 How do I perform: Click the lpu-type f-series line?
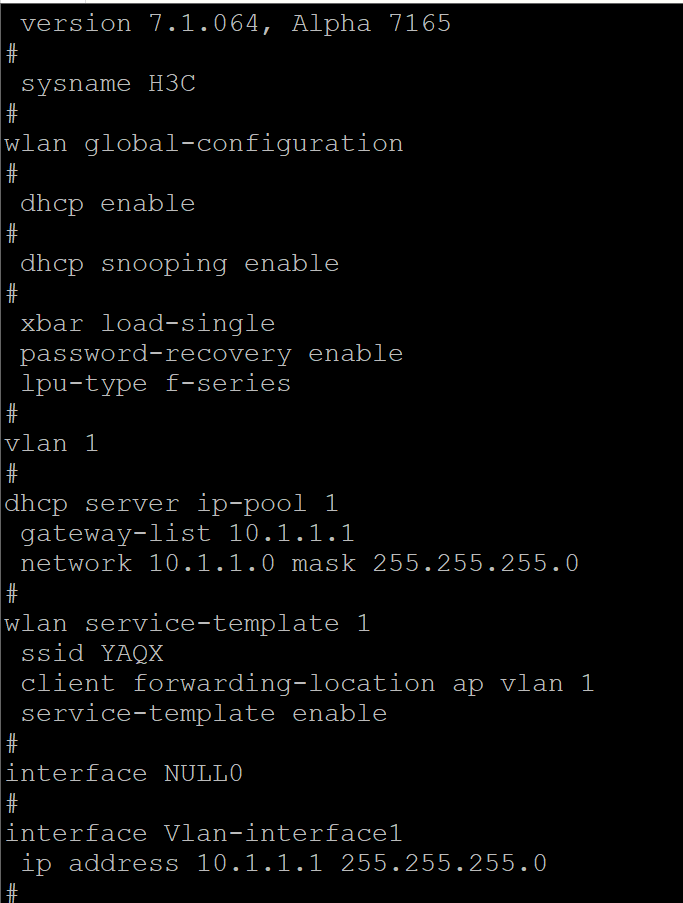[156, 383]
